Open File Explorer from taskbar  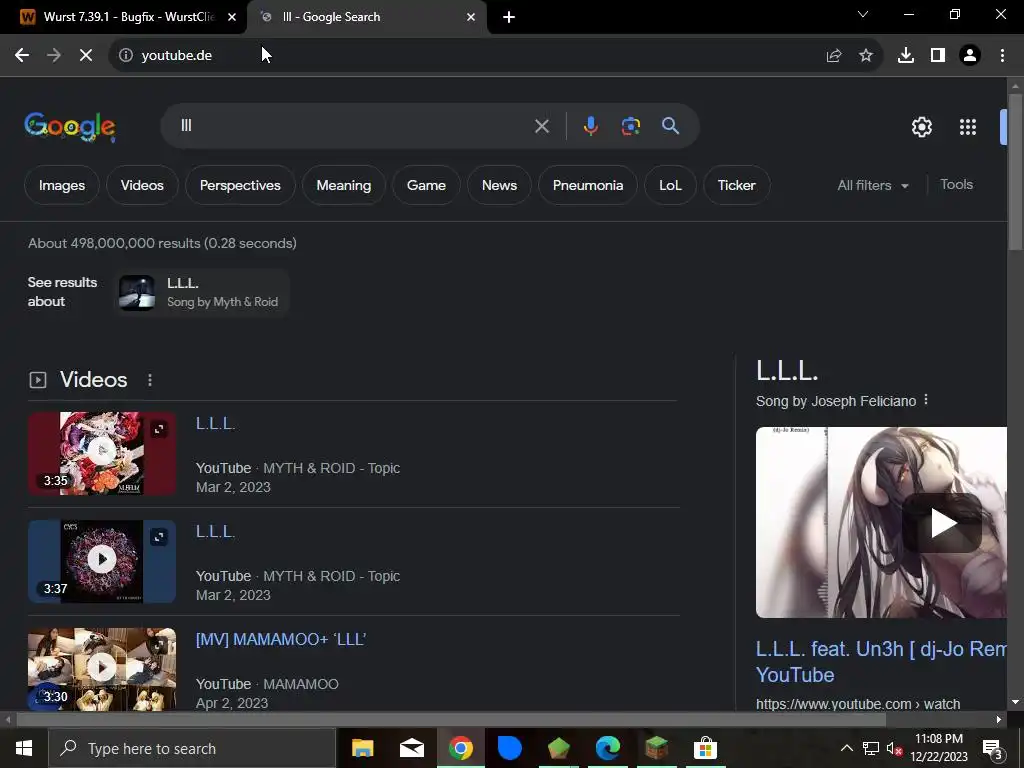[362, 748]
